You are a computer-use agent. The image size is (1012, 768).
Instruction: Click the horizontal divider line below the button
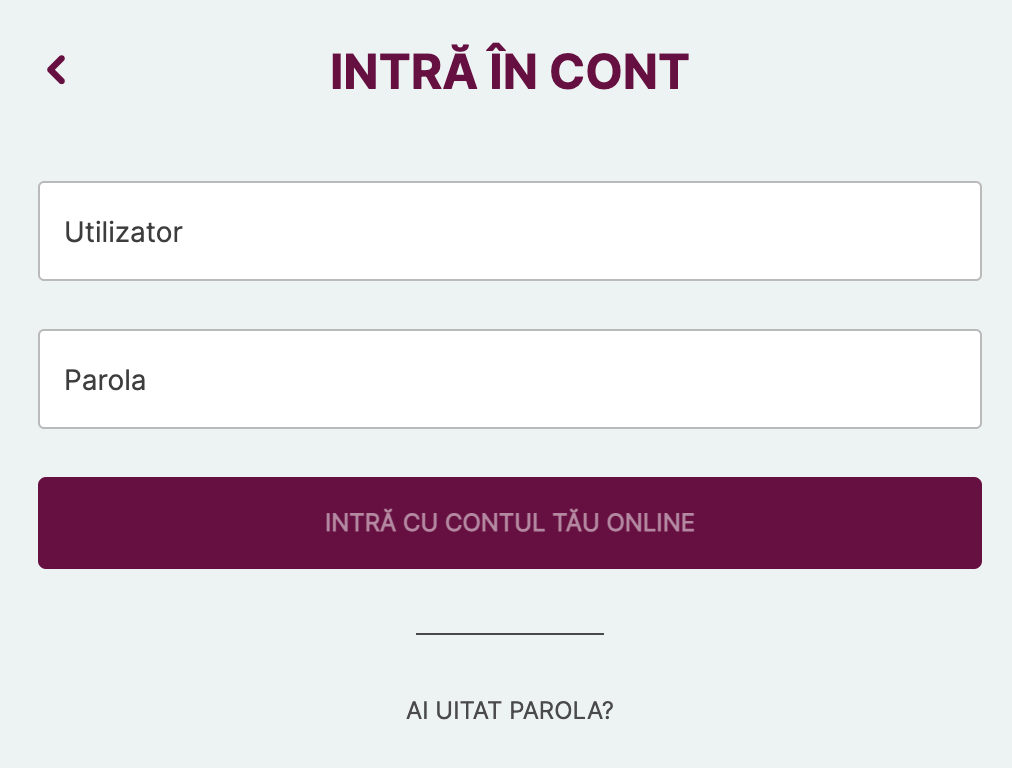[x=509, y=633]
